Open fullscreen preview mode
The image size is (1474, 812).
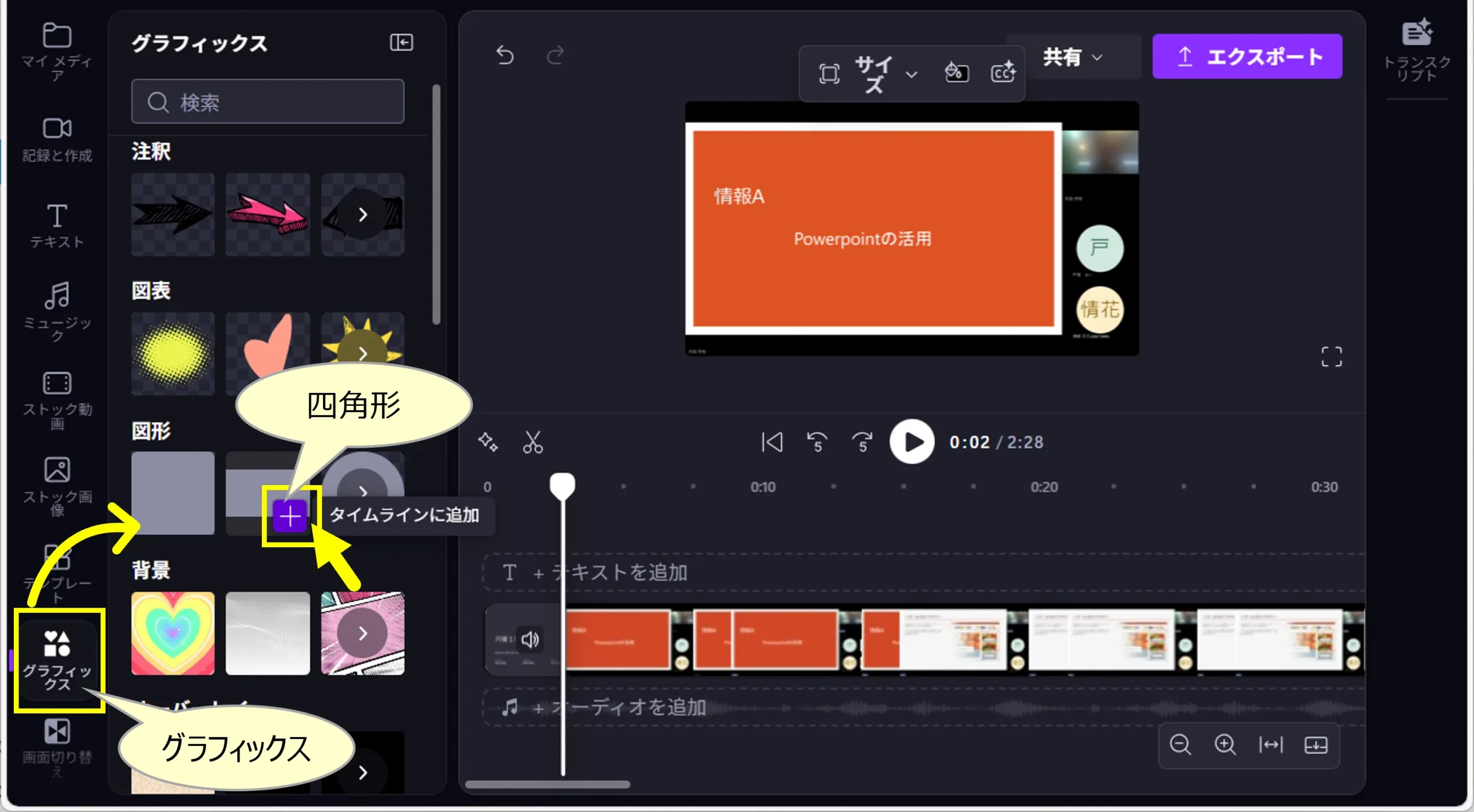(x=1331, y=357)
